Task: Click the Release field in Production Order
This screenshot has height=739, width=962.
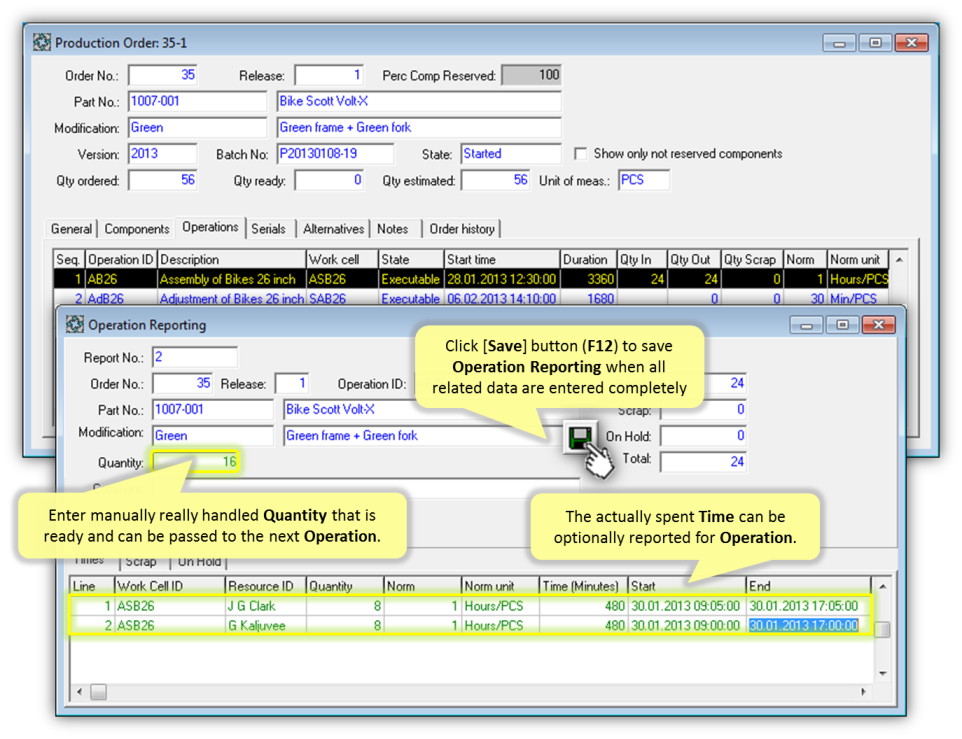Action: tap(329, 75)
